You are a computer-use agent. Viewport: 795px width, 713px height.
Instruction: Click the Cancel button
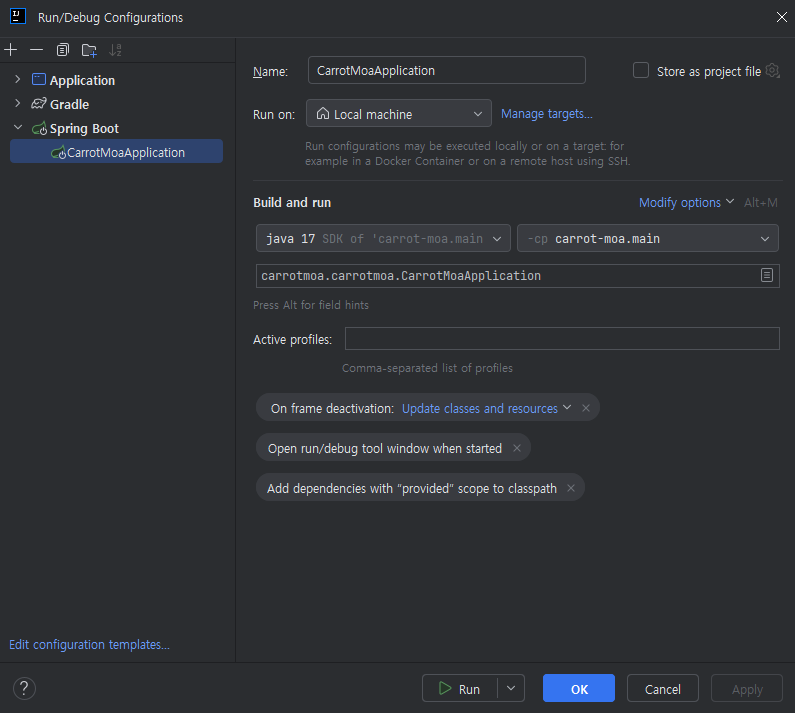pos(663,689)
